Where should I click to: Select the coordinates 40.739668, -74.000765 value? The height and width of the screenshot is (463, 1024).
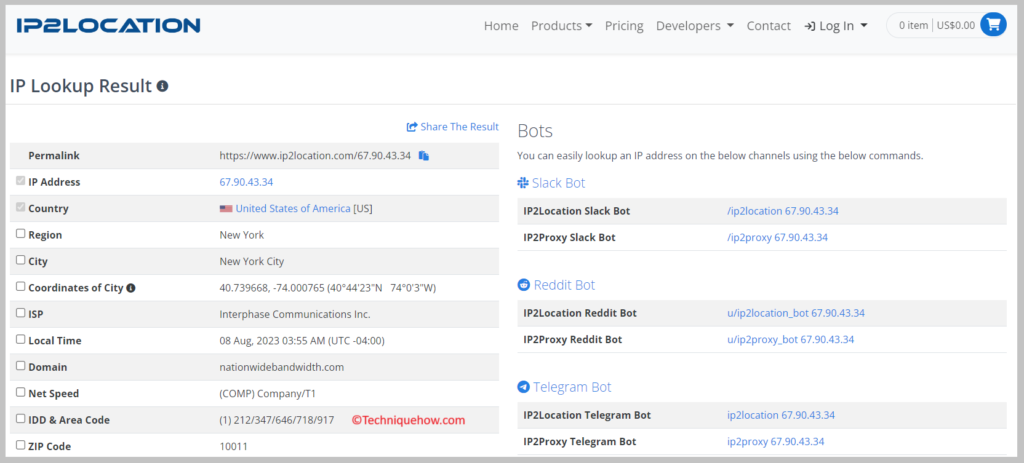pyautogui.click(x=328, y=288)
